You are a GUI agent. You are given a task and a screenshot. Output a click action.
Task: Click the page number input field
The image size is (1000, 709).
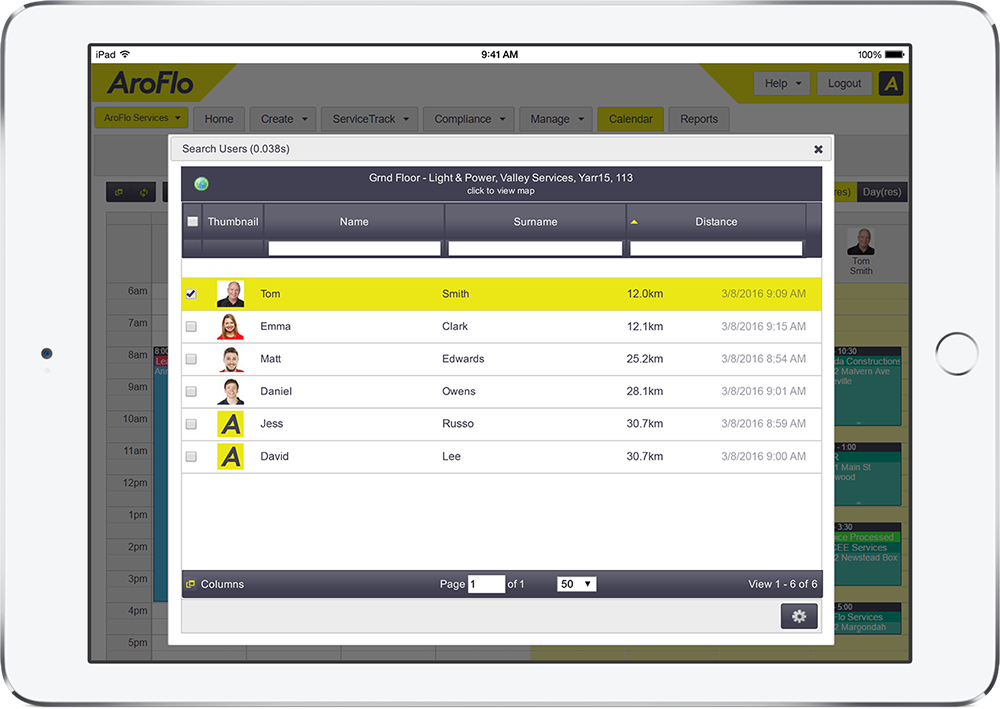pyautogui.click(x=486, y=584)
